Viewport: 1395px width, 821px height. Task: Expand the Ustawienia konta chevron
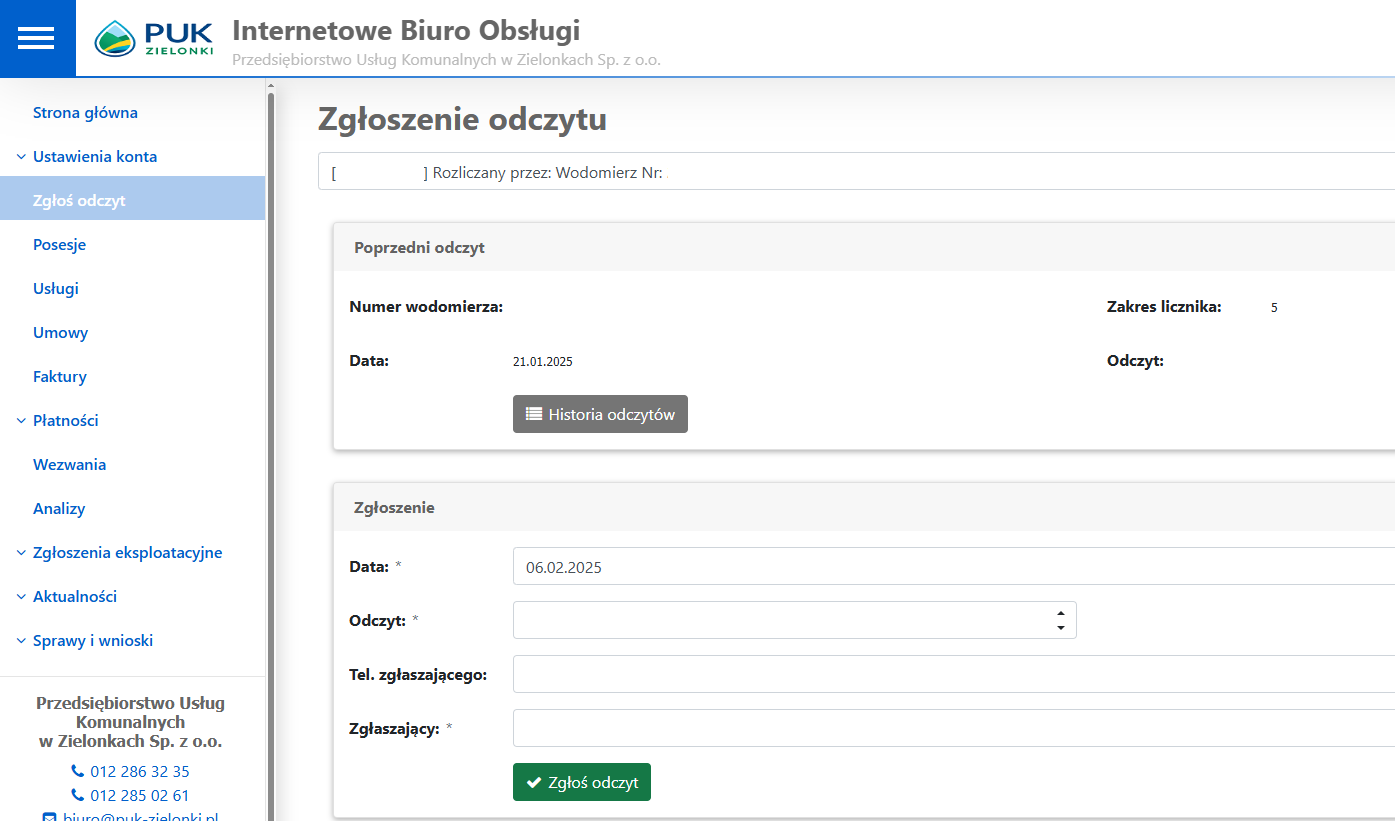[21, 156]
